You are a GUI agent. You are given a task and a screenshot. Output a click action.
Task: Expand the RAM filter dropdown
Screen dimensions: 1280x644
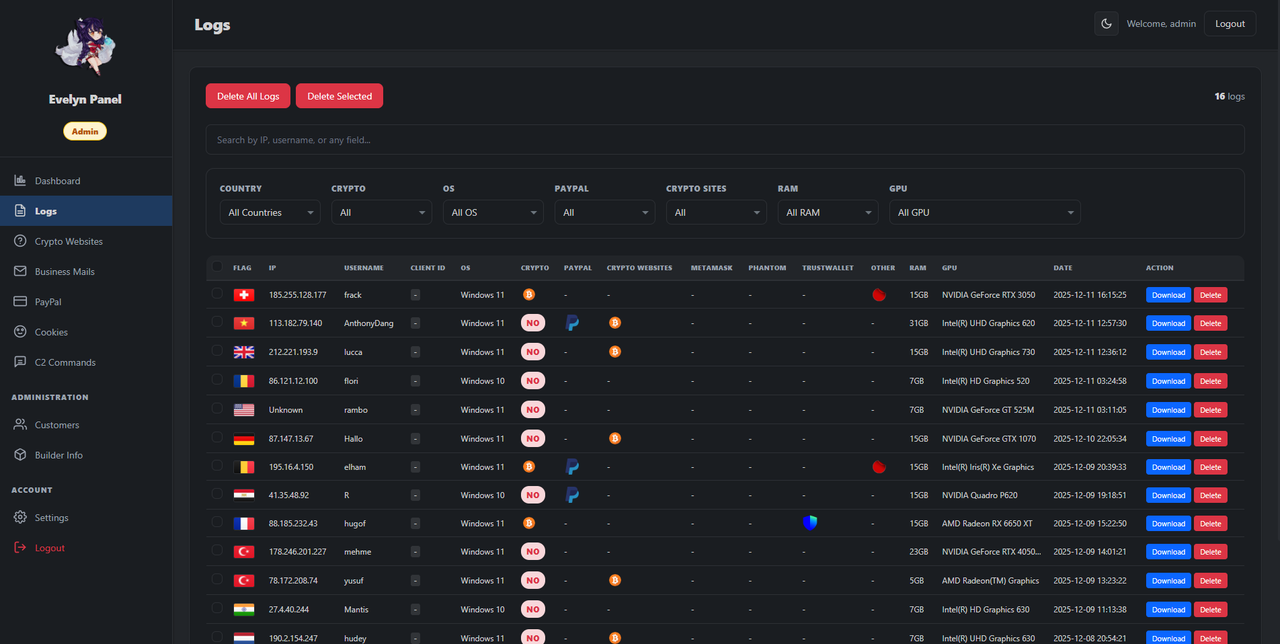coord(828,212)
